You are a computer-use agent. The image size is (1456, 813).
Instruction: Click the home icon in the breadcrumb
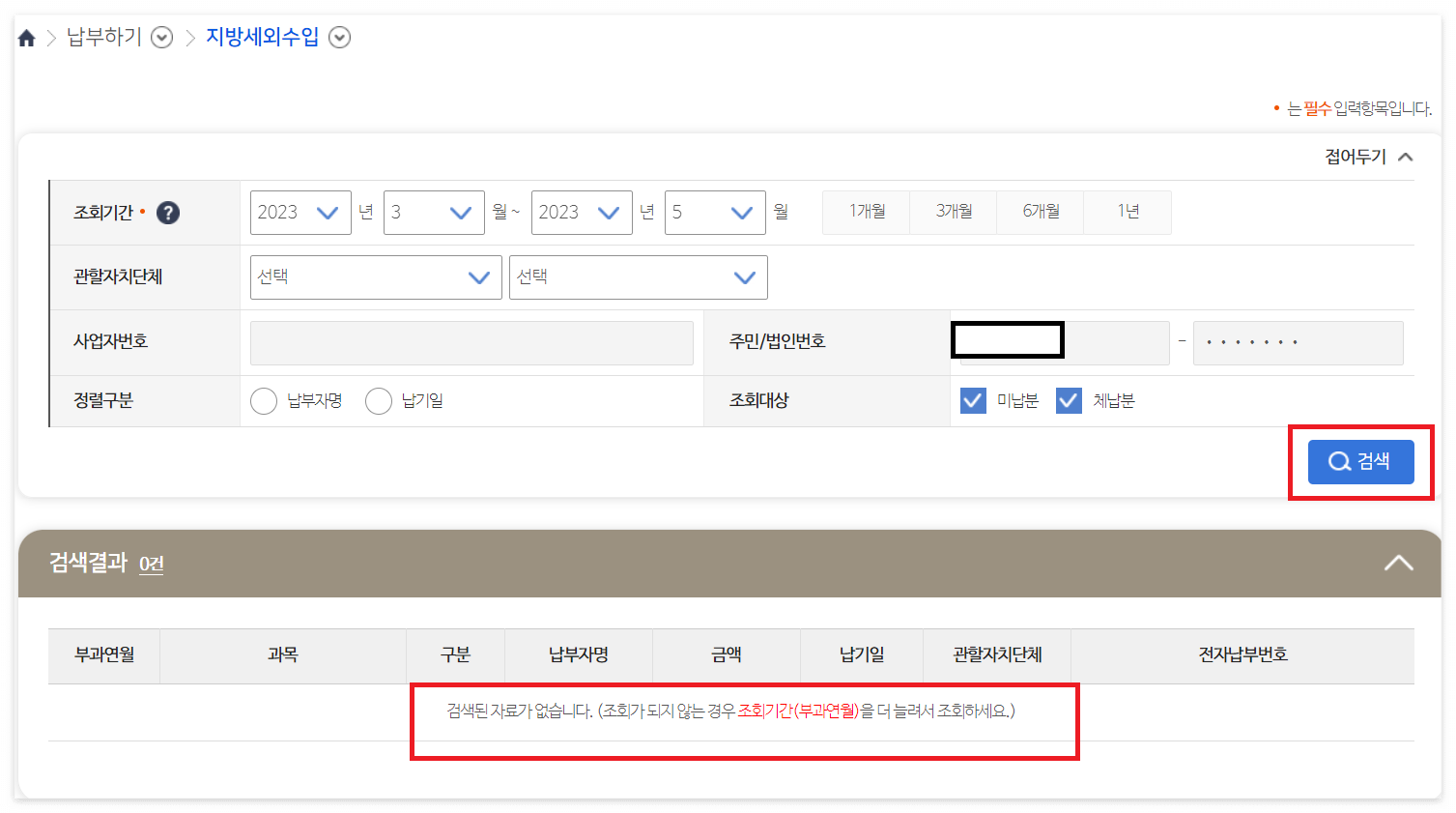click(25, 37)
